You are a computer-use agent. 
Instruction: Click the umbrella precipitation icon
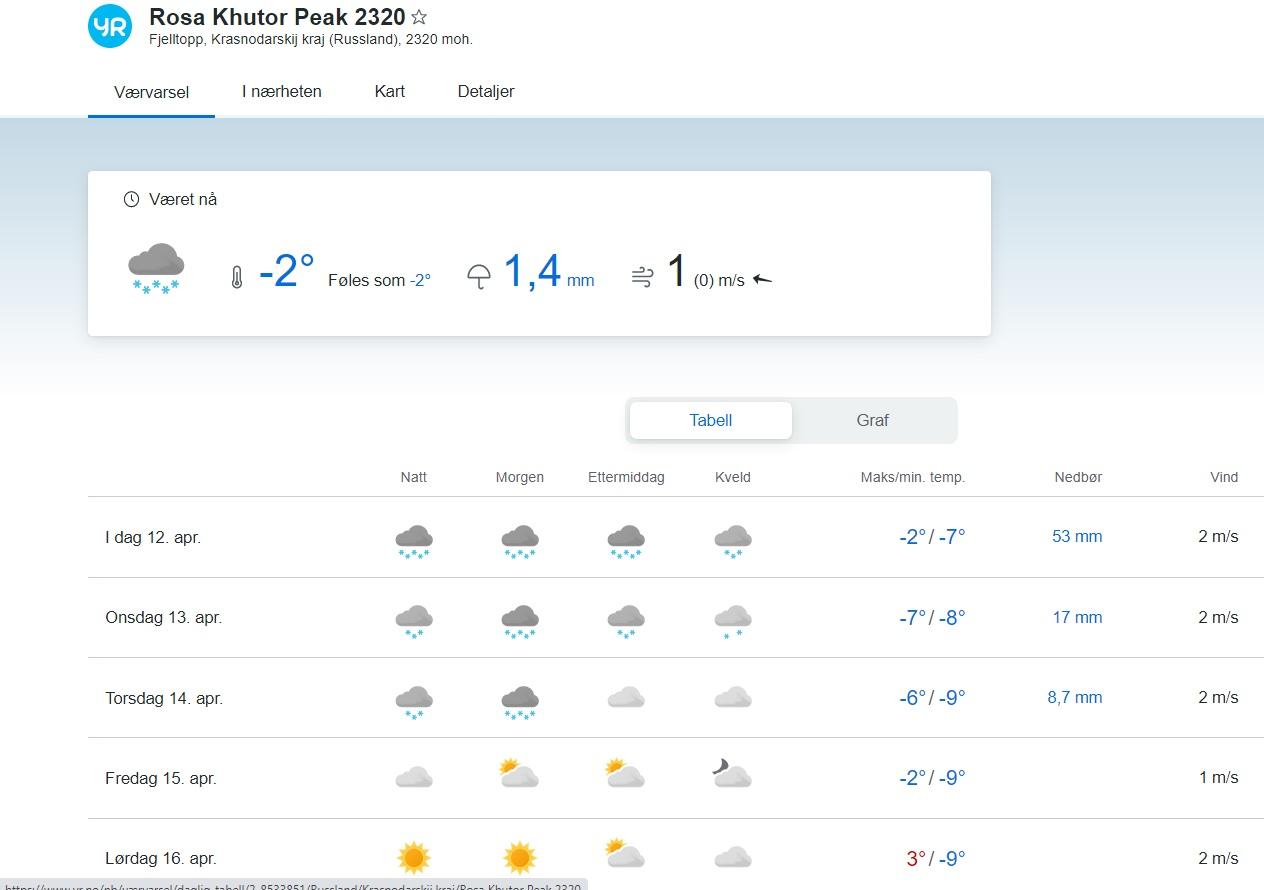[x=479, y=277]
